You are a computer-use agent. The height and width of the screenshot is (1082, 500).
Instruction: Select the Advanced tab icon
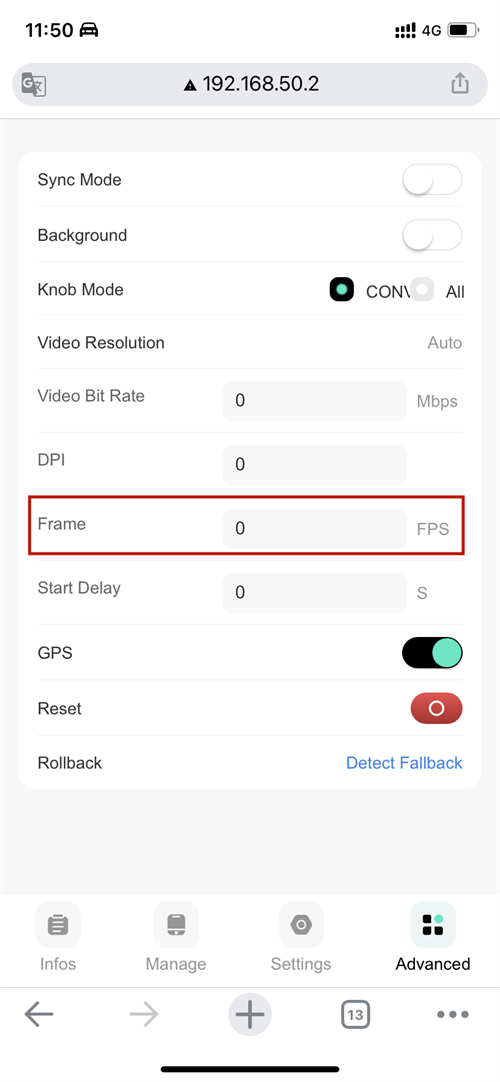(432, 924)
